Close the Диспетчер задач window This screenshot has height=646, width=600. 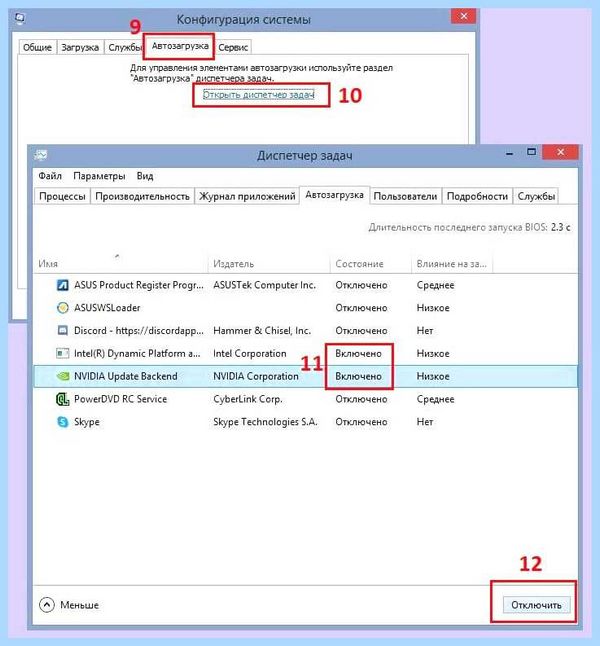(560, 152)
